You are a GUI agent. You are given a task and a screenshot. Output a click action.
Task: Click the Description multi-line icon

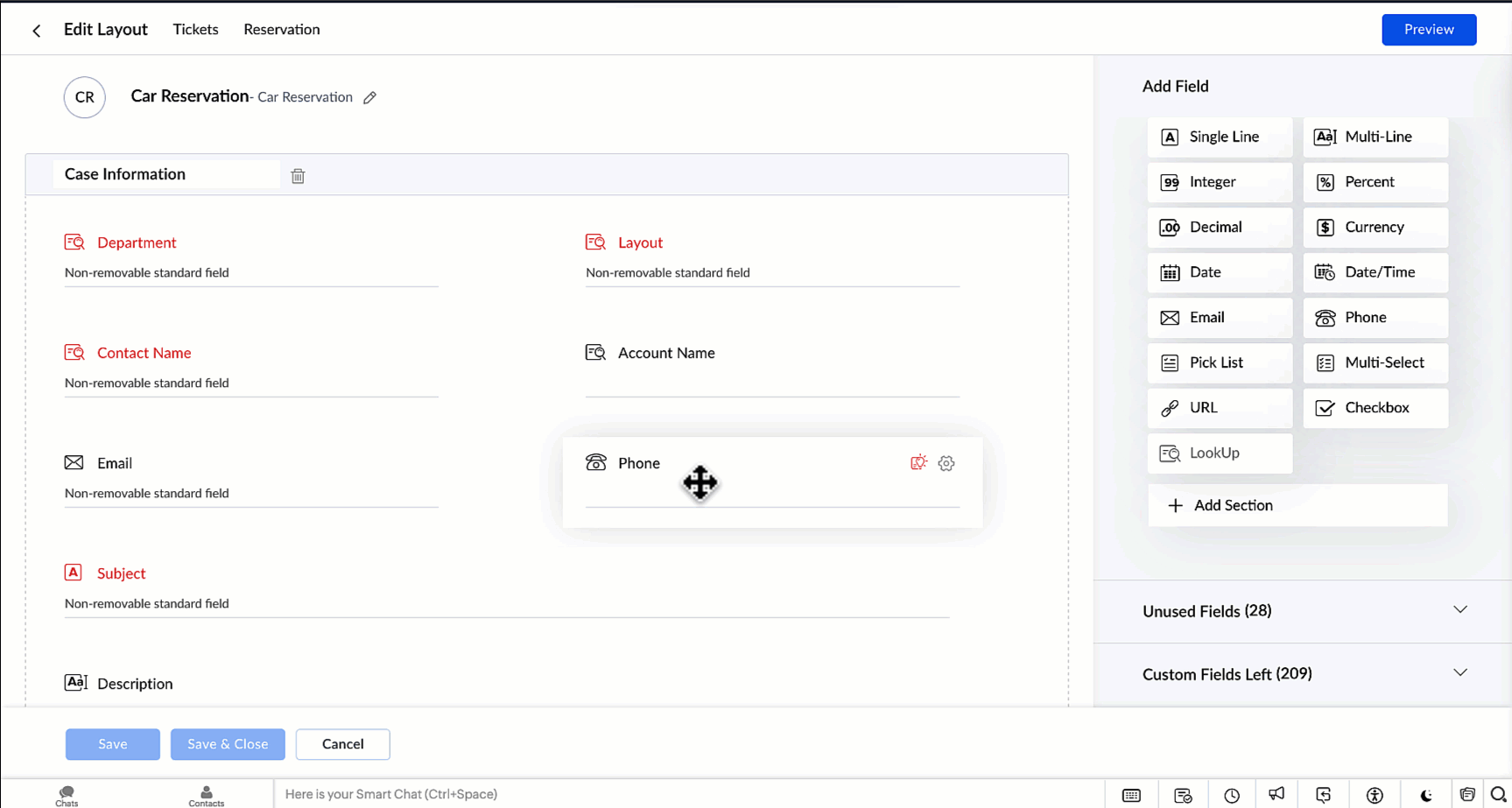click(x=75, y=683)
